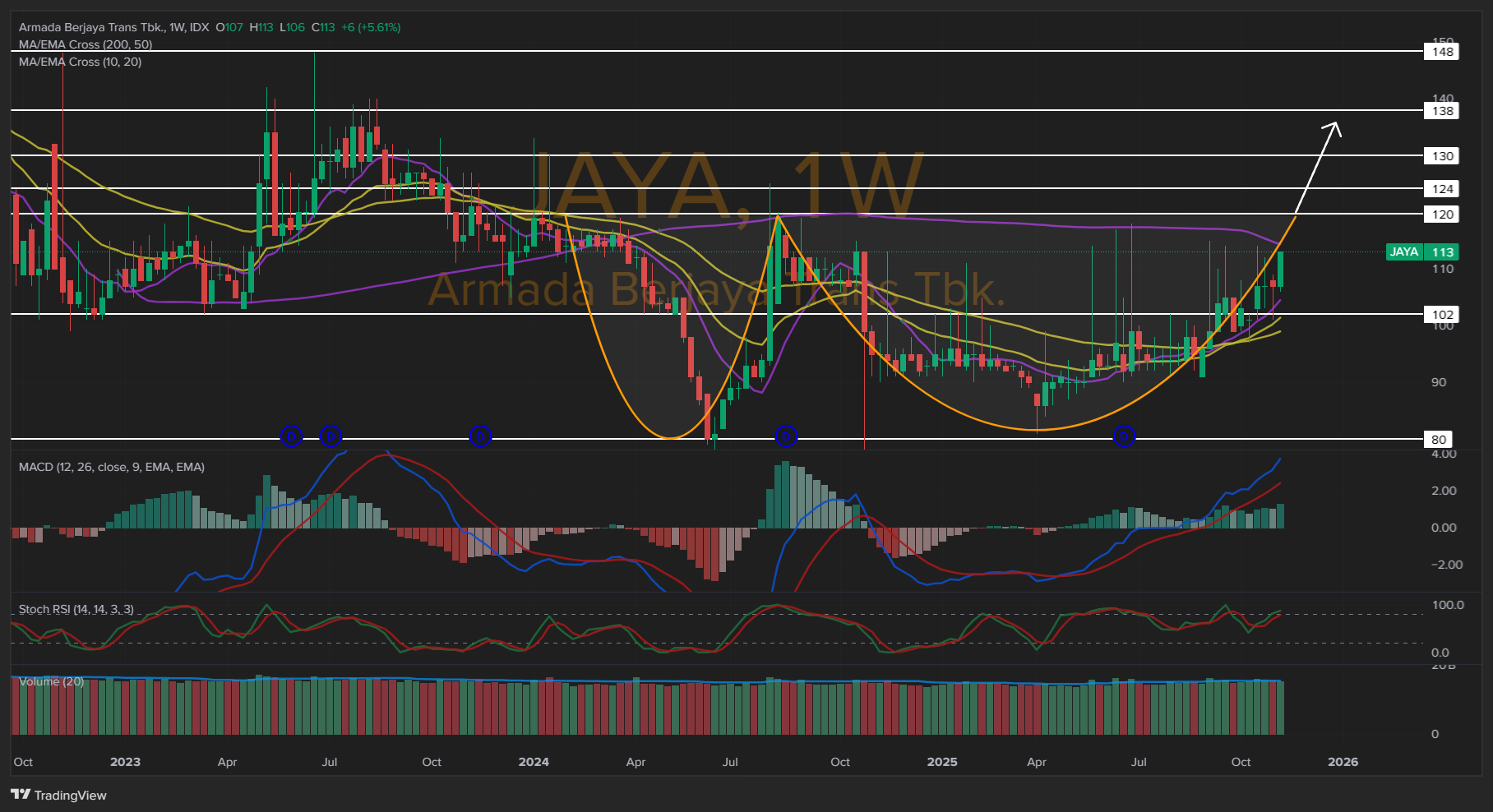Select the 102 price level label
The image size is (1493, 812).
coord(1442,315)
